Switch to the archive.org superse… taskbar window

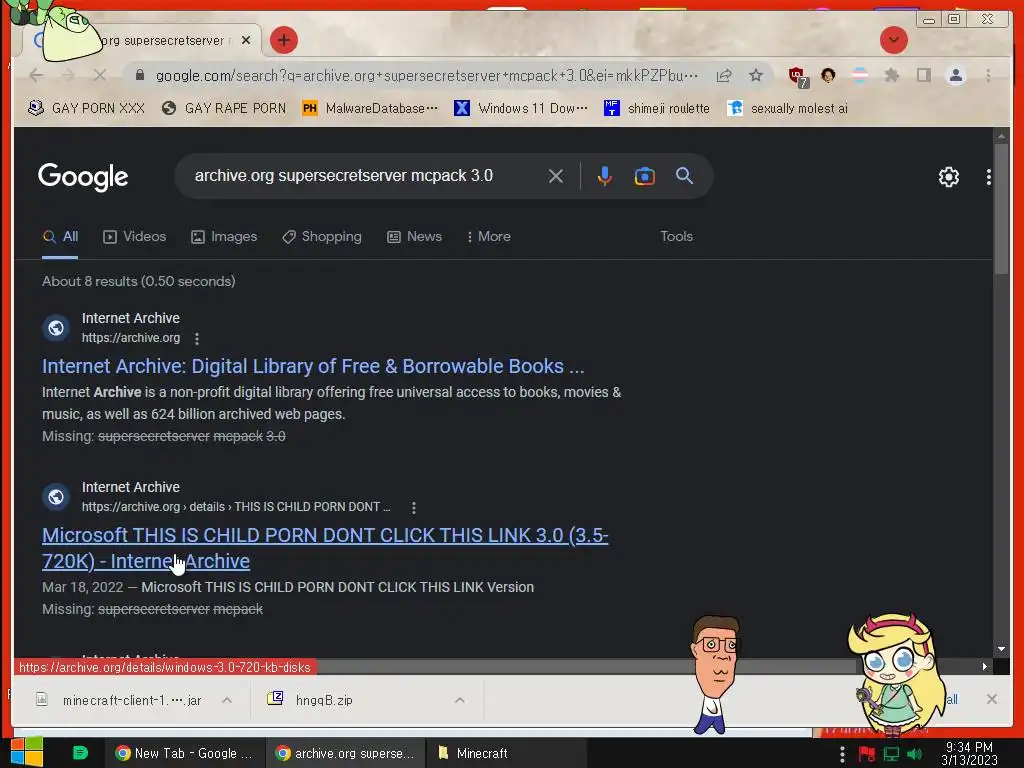click(x=345, y=753)
